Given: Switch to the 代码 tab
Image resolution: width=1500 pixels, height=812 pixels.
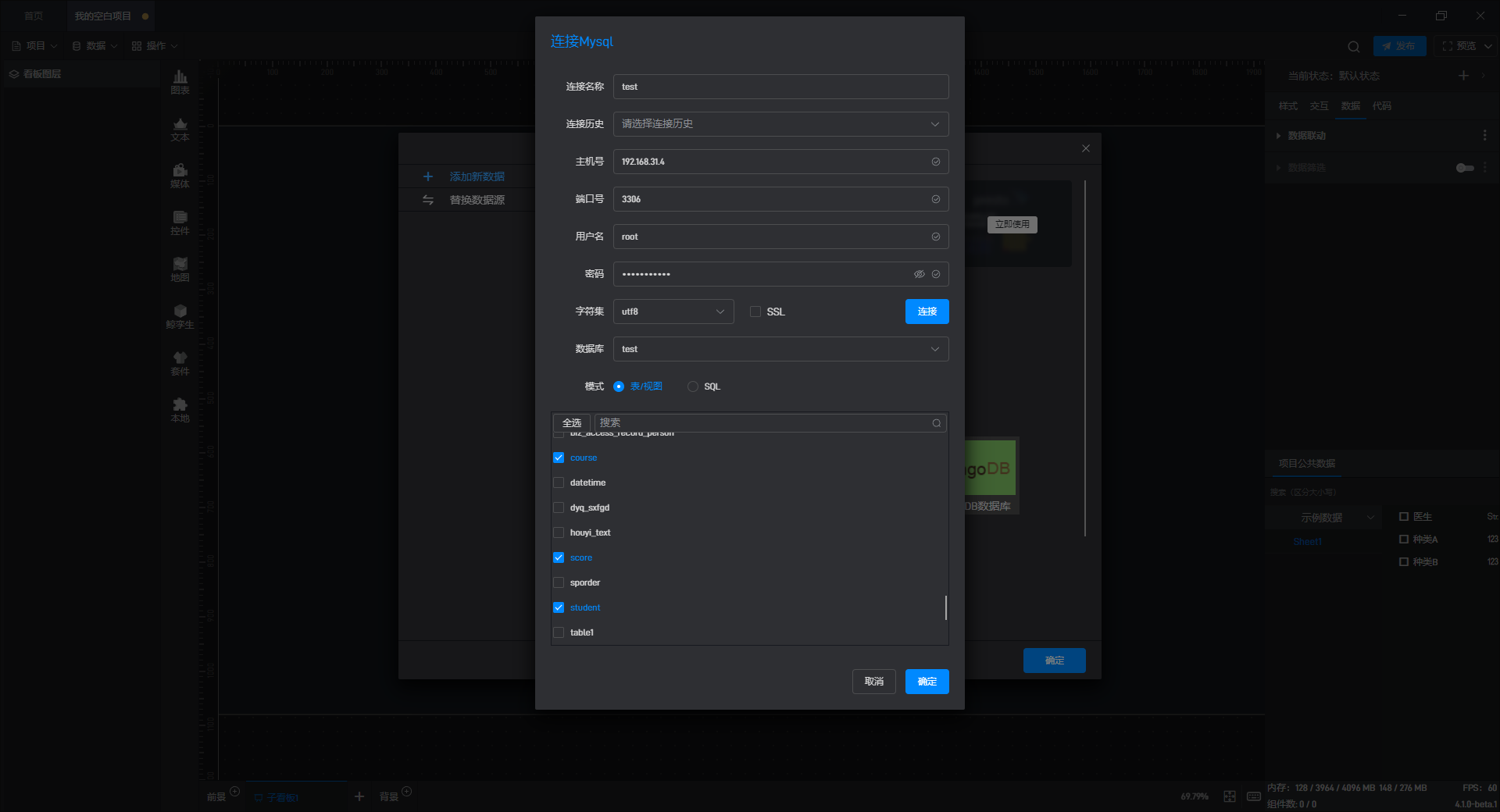Looking at the screenshot, I should (x=1381, y=106).
